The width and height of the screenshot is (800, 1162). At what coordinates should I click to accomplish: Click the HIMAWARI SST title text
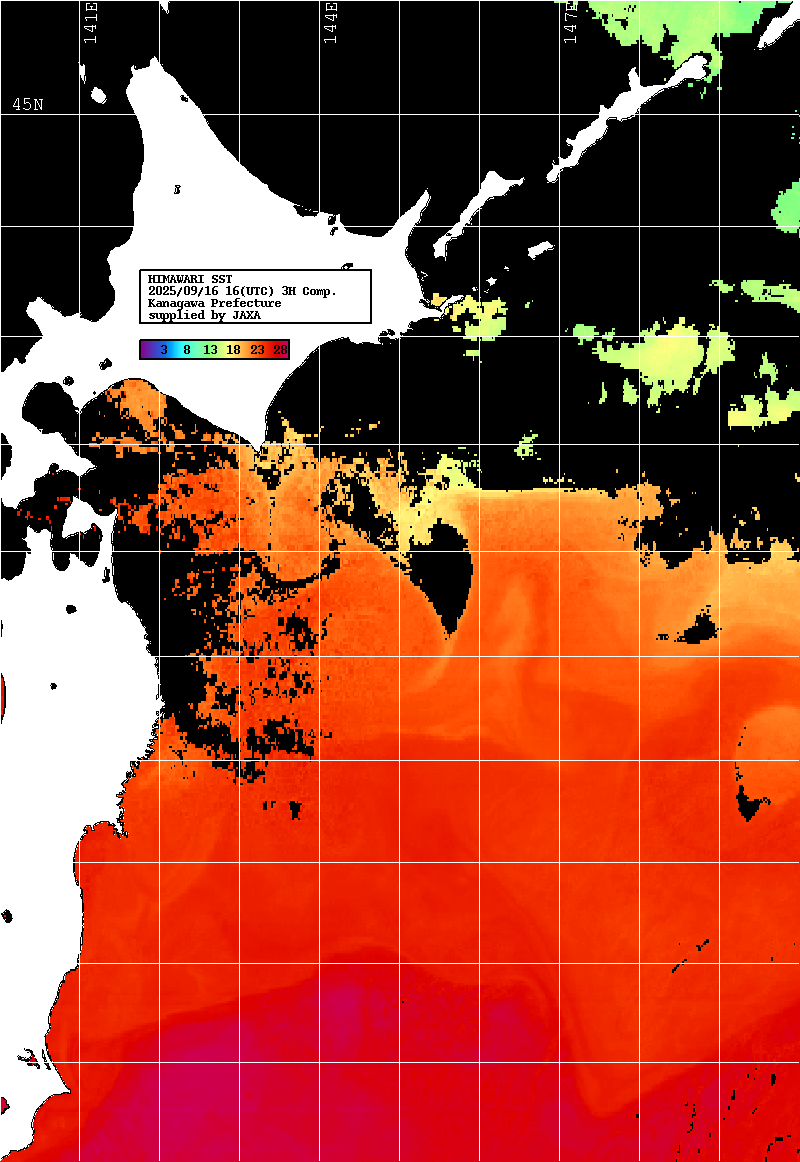click(x=190, y=279)
